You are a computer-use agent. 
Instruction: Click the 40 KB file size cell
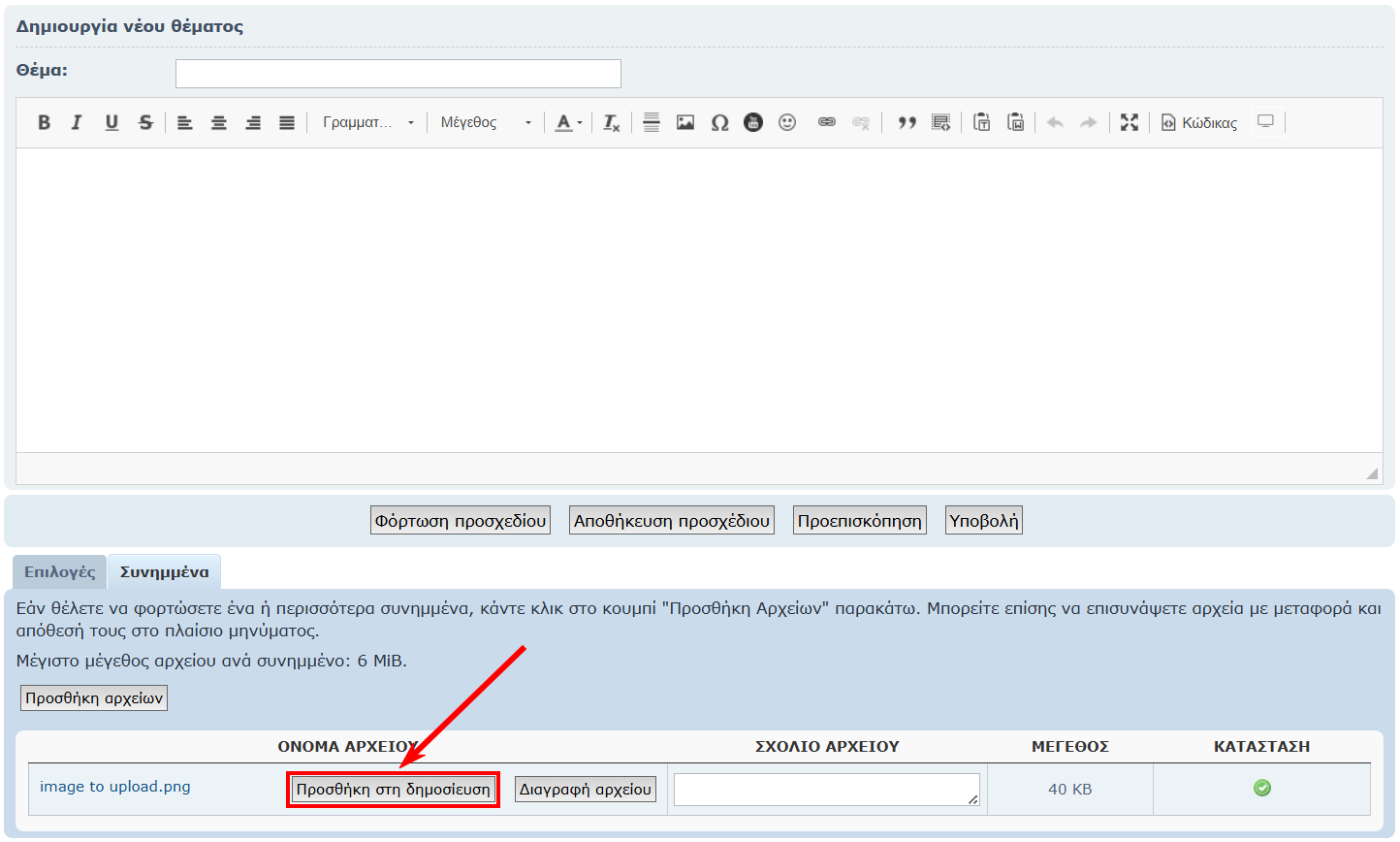click(x=1070, y=790)
